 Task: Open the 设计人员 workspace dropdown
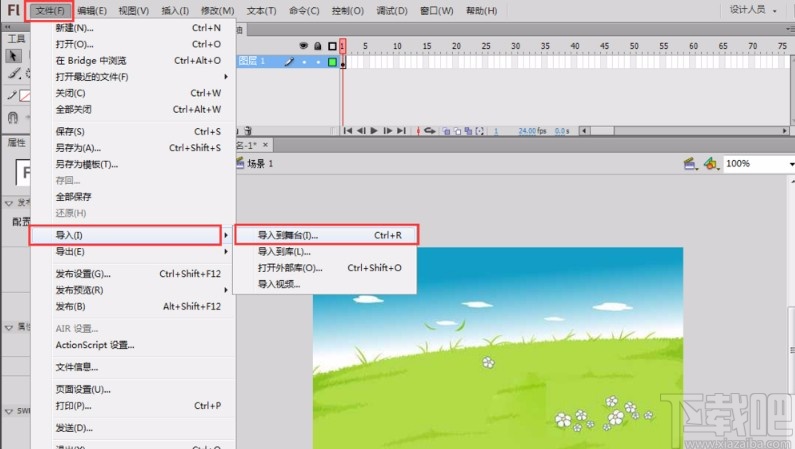click(752, 10)
